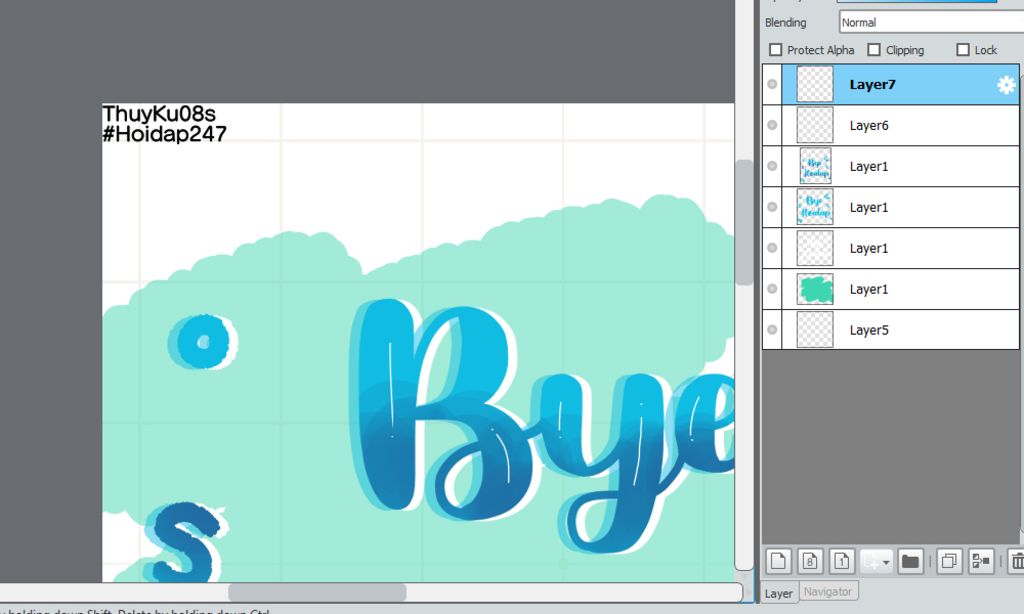Click the canvas horizontal scrollbar thumb
This screenshot has height=614, width=1024.
pos(317,592)
